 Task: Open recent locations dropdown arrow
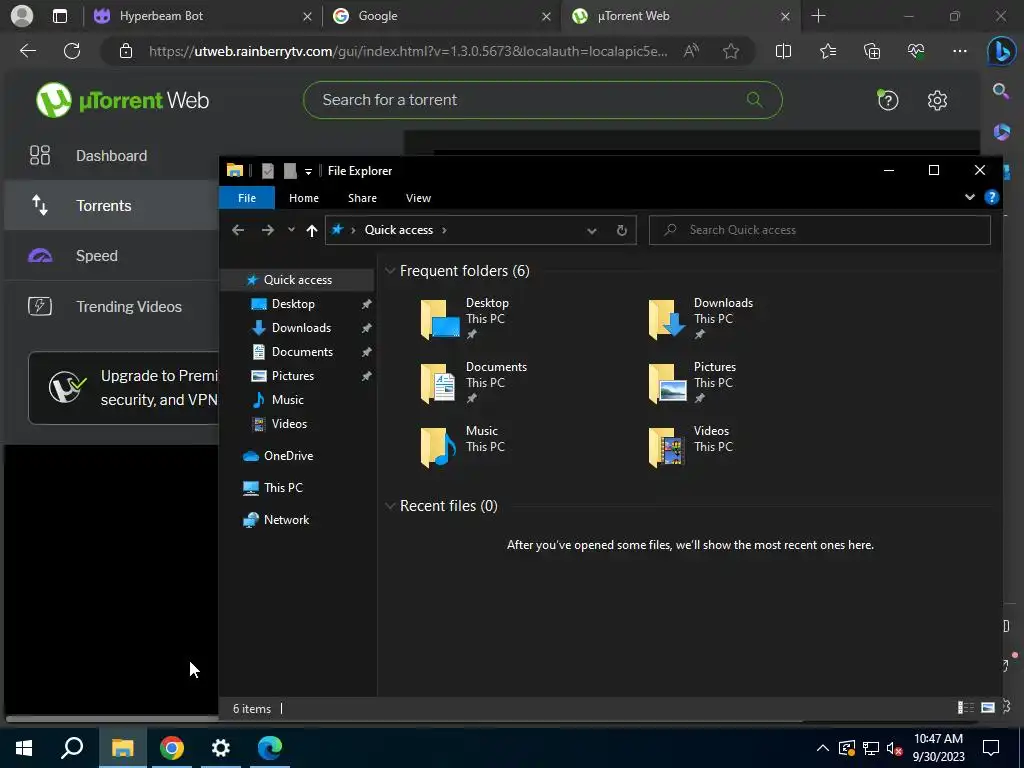click(x=291, y=229)
